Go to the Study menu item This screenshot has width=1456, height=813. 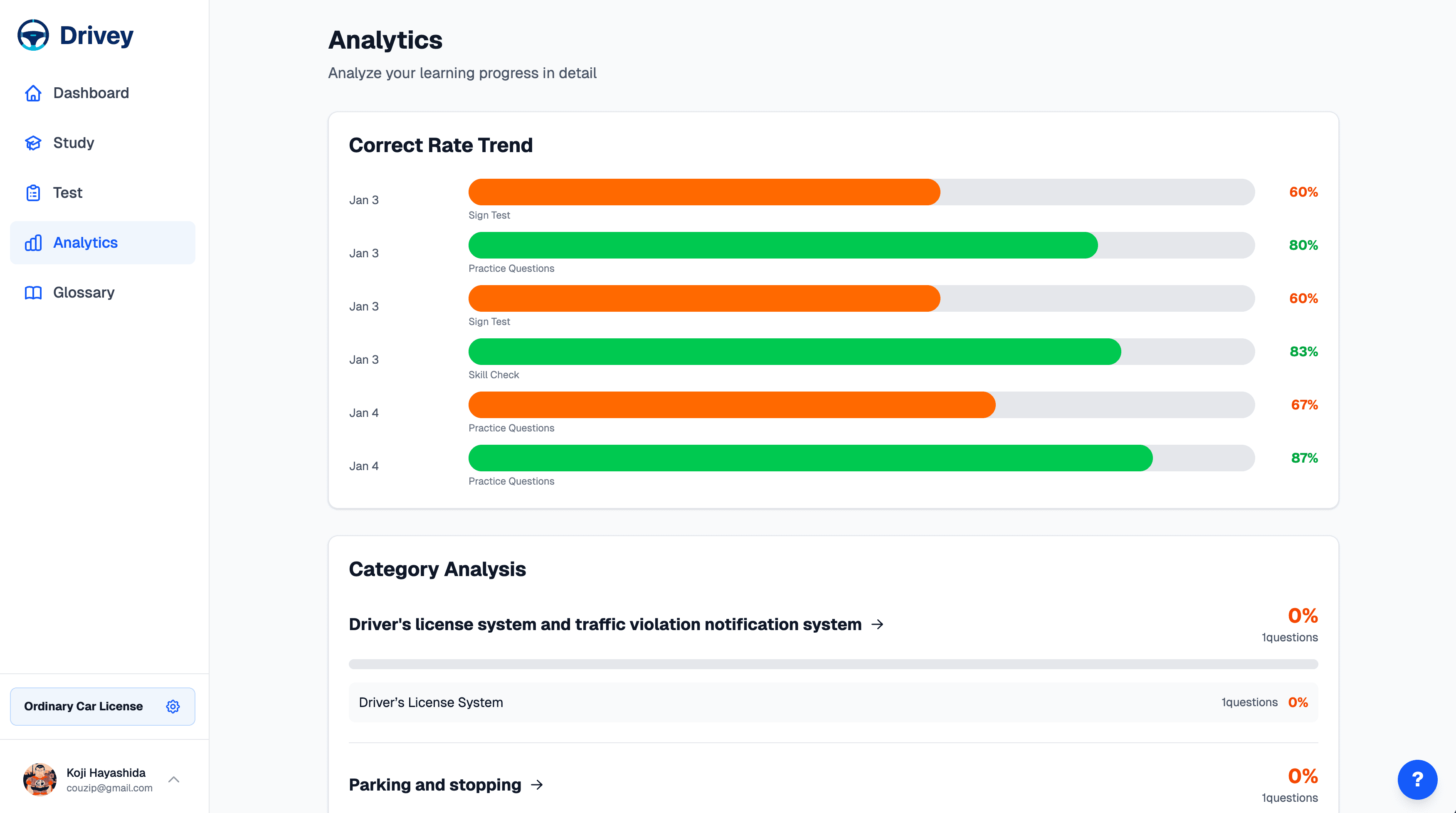coord(74,143)
